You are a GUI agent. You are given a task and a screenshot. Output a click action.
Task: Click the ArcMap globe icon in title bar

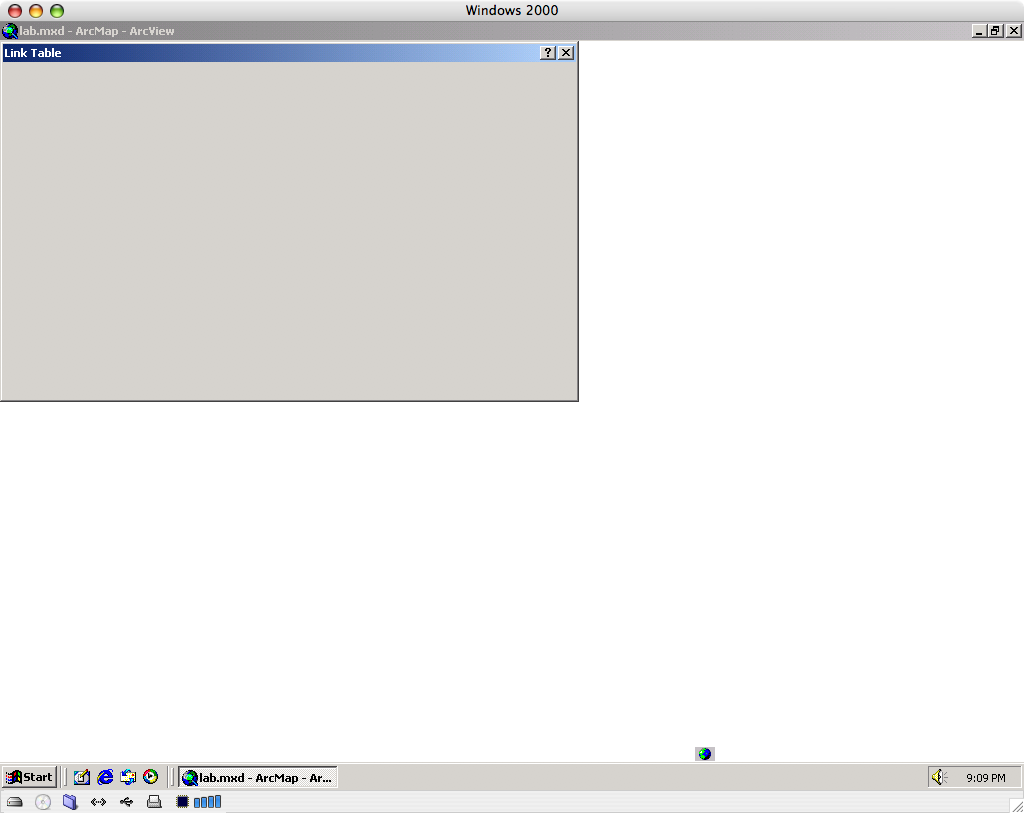tap(10, 31)
